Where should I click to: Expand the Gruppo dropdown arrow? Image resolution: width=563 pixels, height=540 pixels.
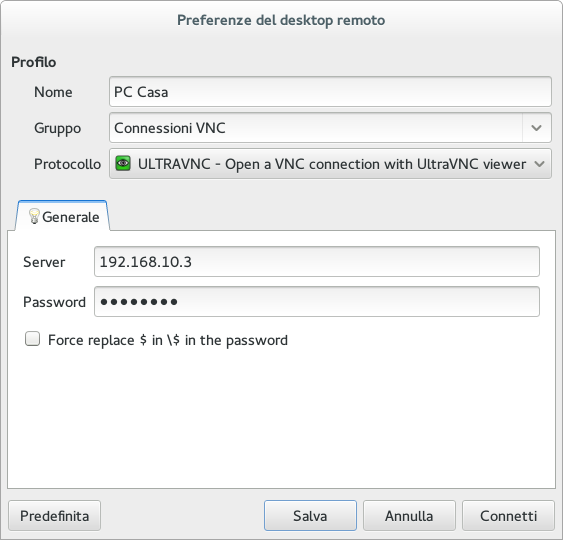[536, 128]
